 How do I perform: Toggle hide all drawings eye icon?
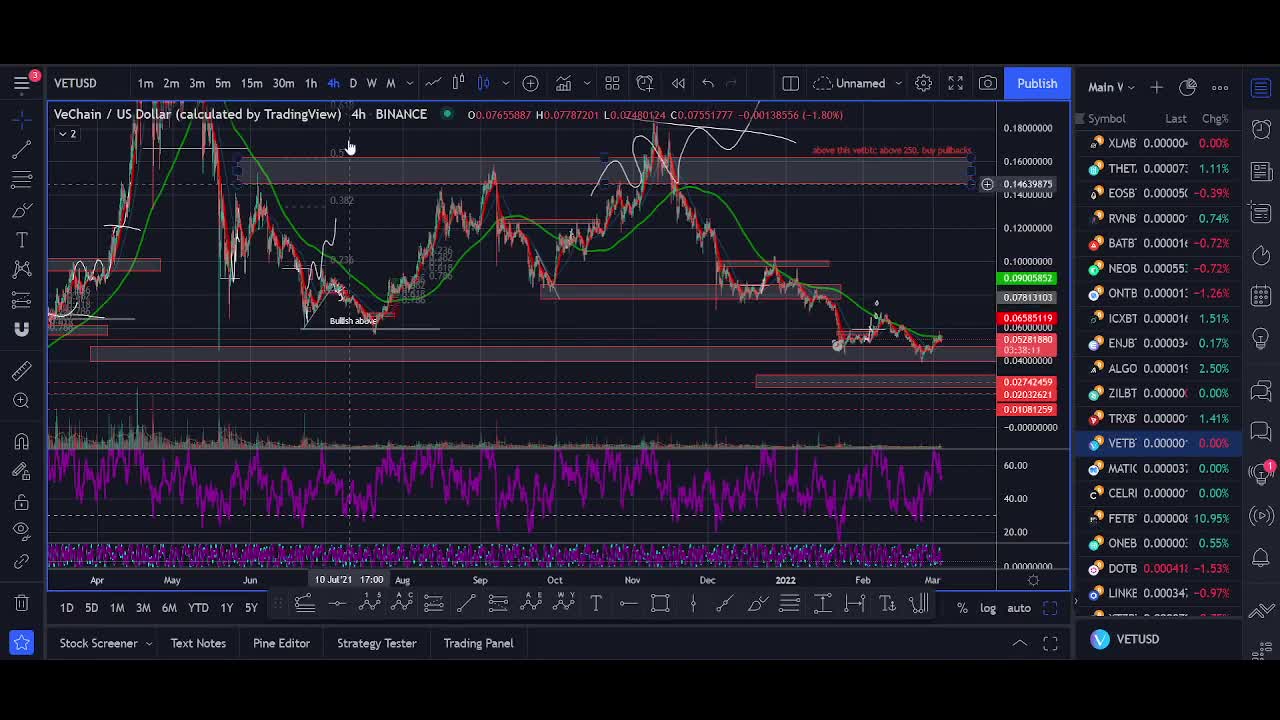(x=21, y=531)
